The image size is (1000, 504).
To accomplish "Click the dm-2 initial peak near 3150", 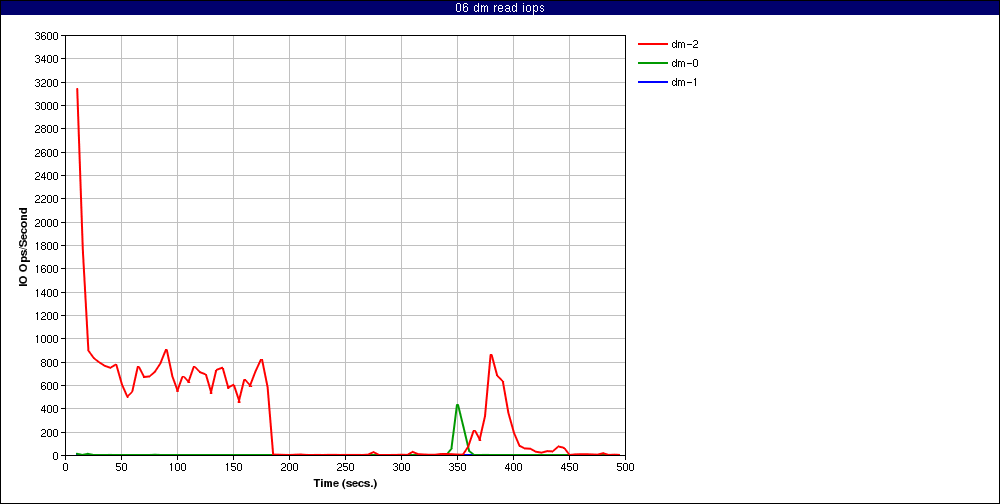I will pyautogui.click(x=77, y=89).
